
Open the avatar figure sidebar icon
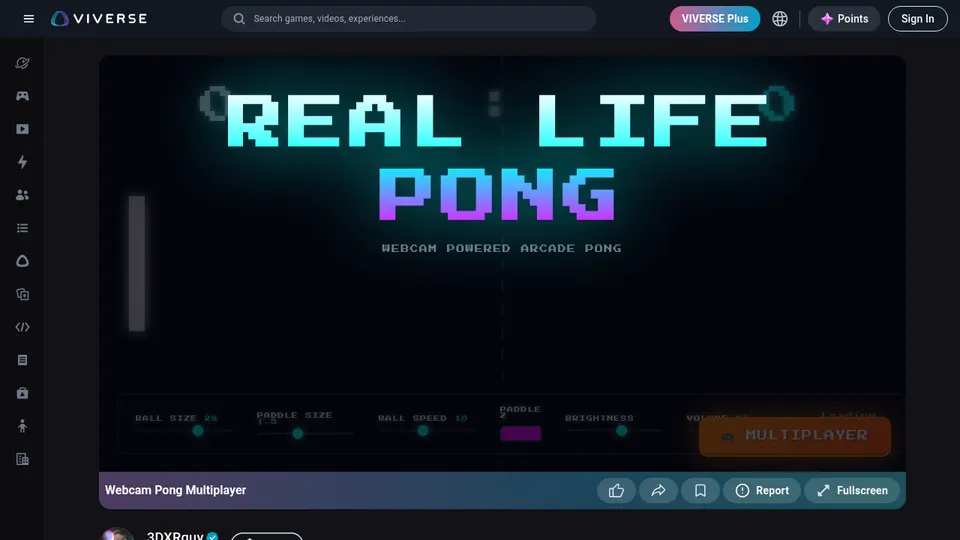click(x=22, y=426)
